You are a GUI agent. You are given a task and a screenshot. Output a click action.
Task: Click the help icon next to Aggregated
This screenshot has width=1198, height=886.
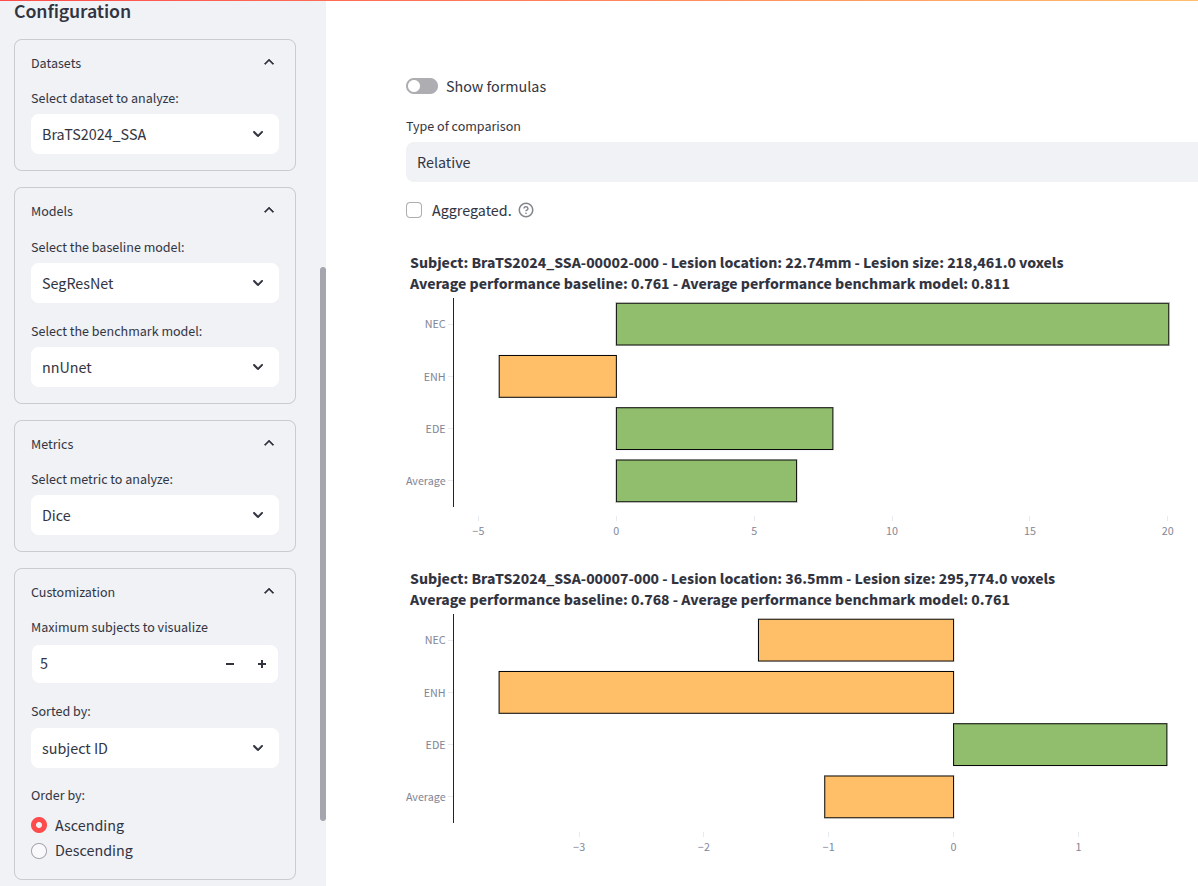(526, 211)
